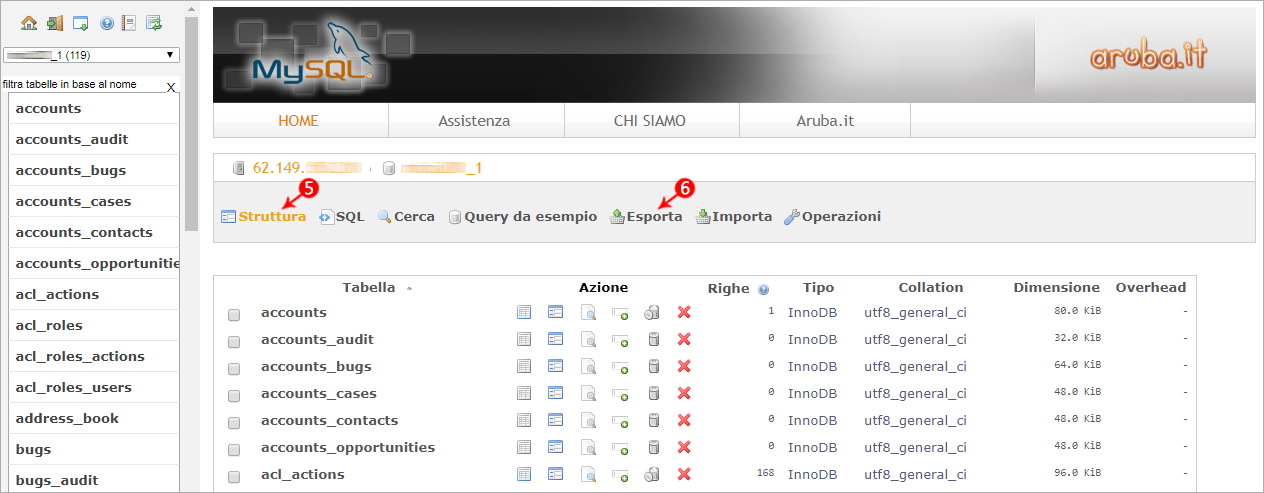The image size is (1264, 493).
Task: Click the Righe help question-mark icon
Action: (764, 289)
